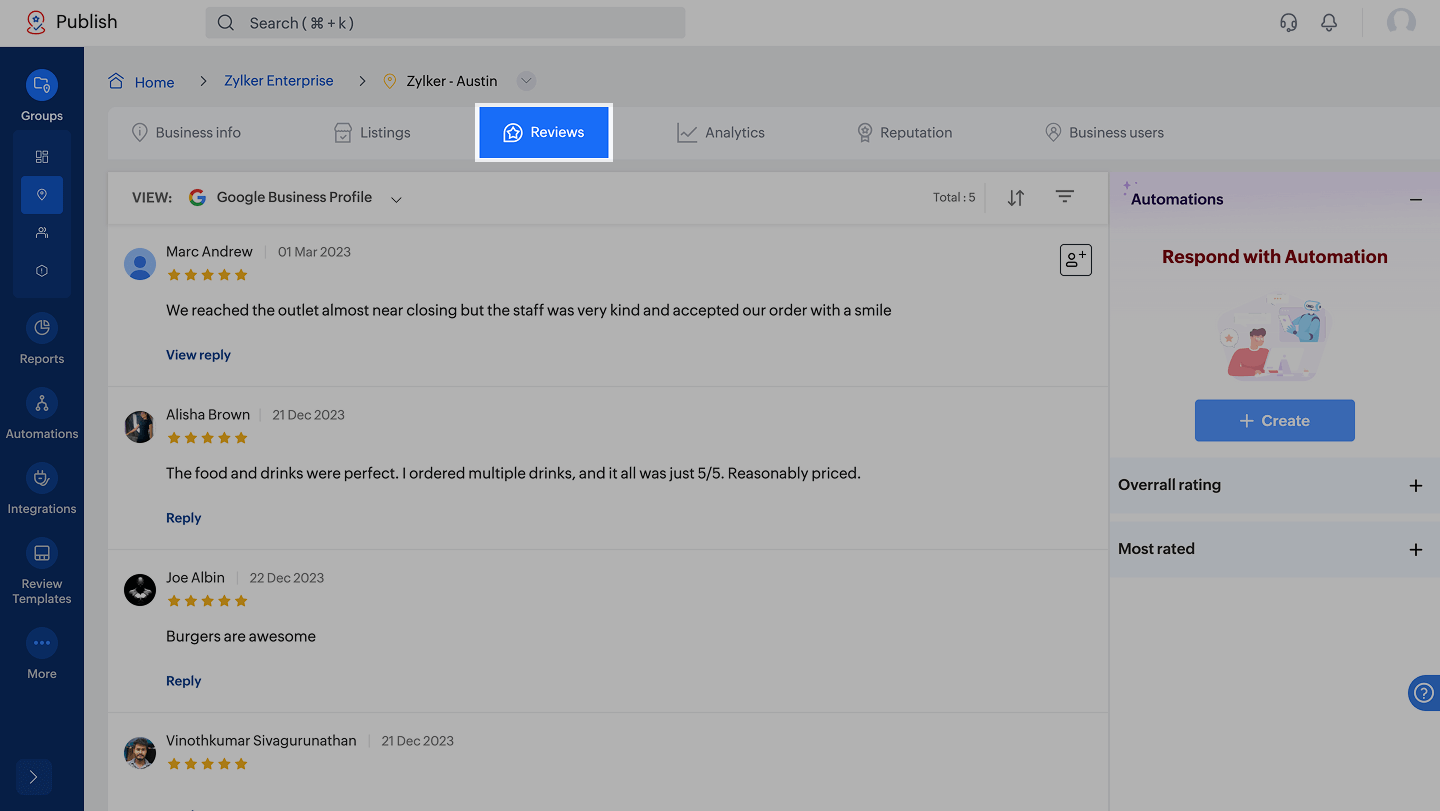Click the hexagon icon in sidebar submenu
Viewport: 1440px width, 811px height.
(42, 271)
